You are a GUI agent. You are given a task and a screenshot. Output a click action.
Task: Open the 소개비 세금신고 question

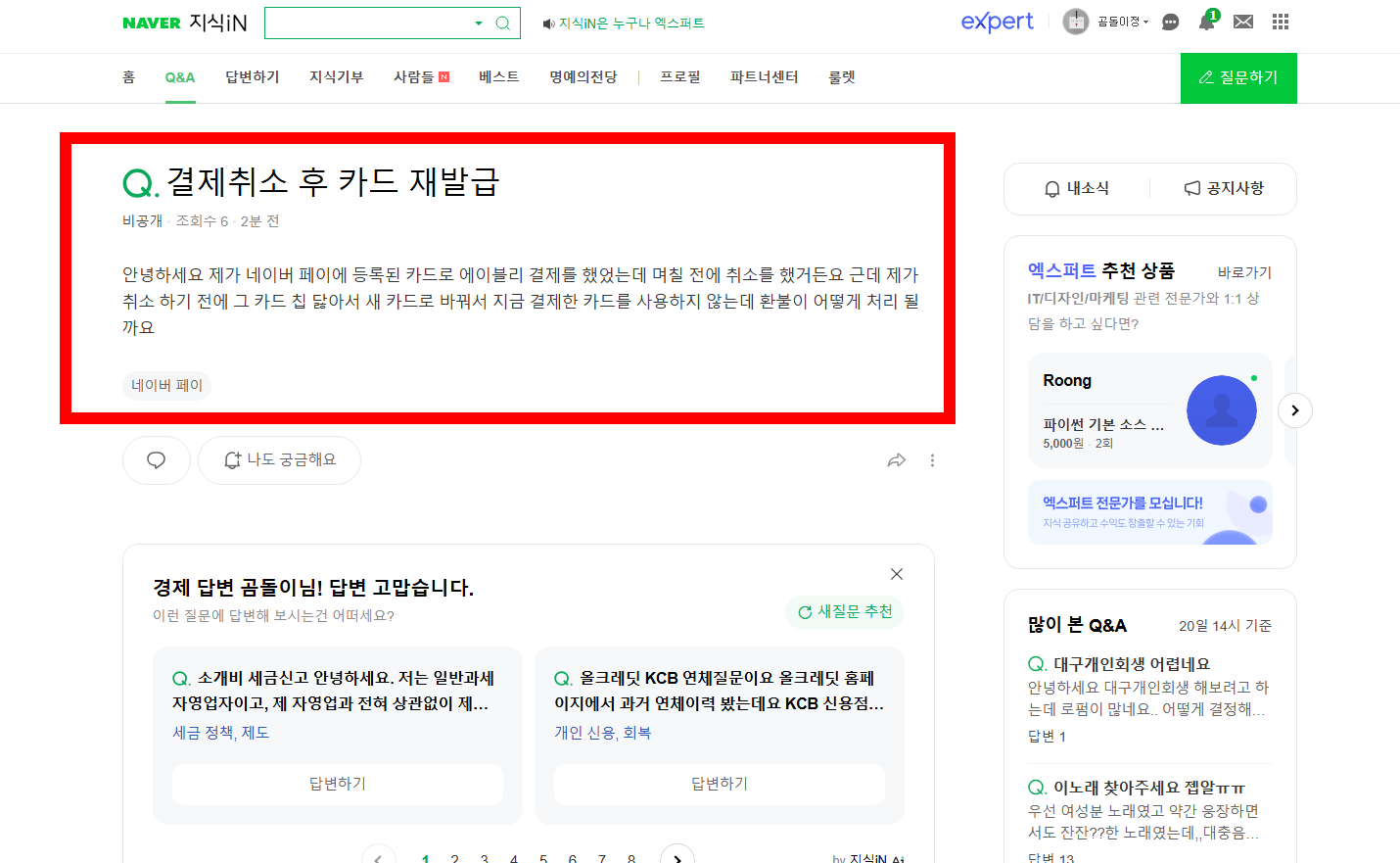(333, 691)
